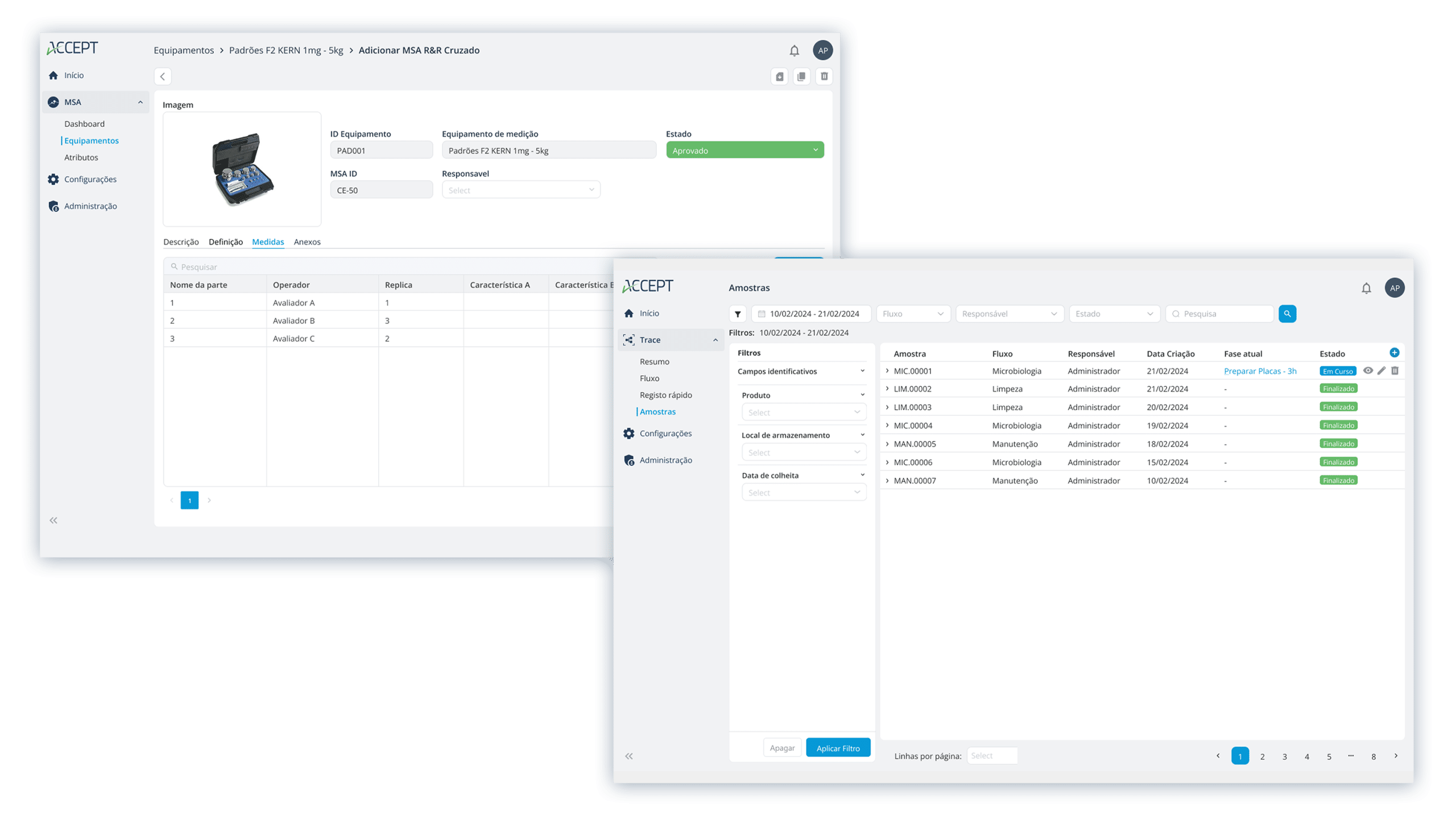Image resolution: width=1456 pixels, height=814 pixels.
Task: Collapse the Trace sidebar with double chevron
Action: 628,756
